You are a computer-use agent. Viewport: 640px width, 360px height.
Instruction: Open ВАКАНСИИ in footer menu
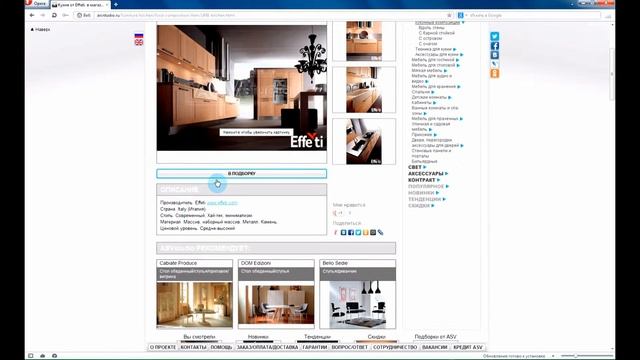click(x=435, y=347)
